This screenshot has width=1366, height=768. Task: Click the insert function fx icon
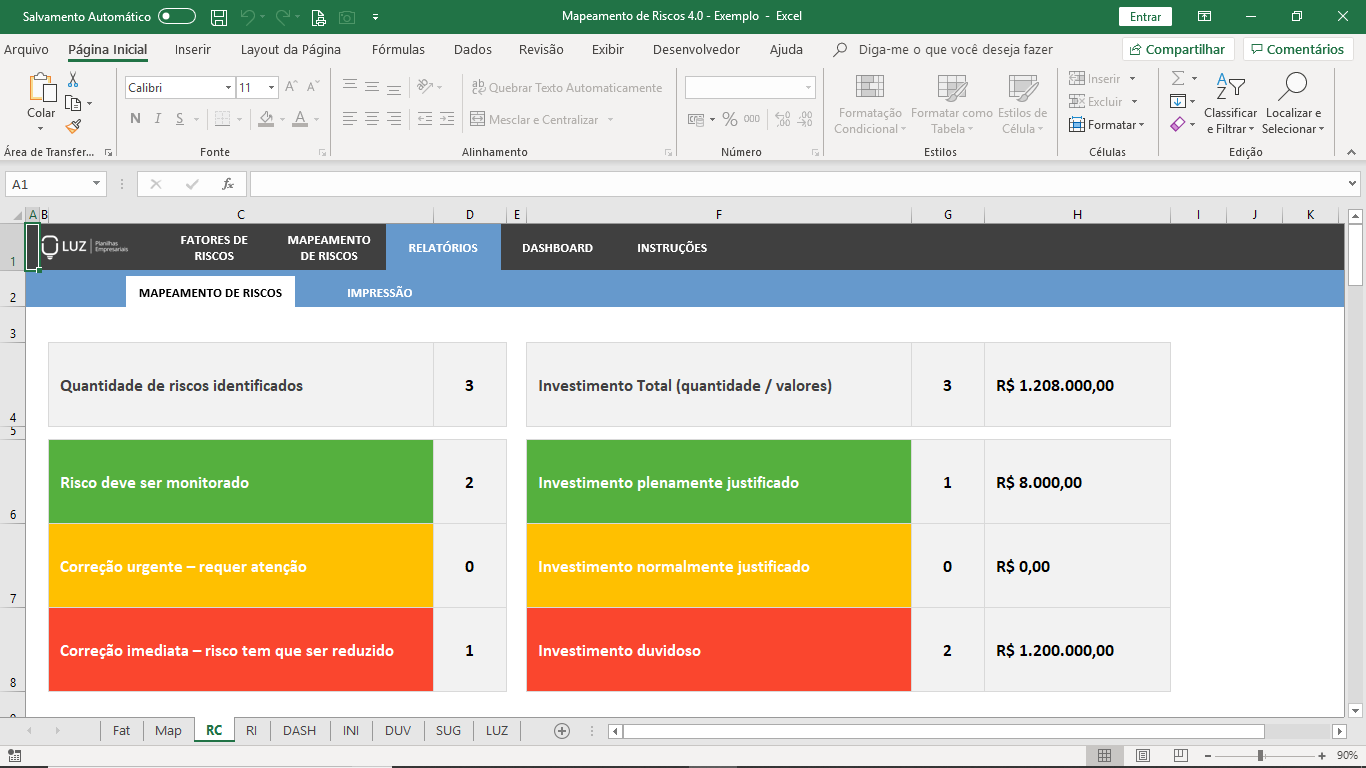(x=228, y=184)
